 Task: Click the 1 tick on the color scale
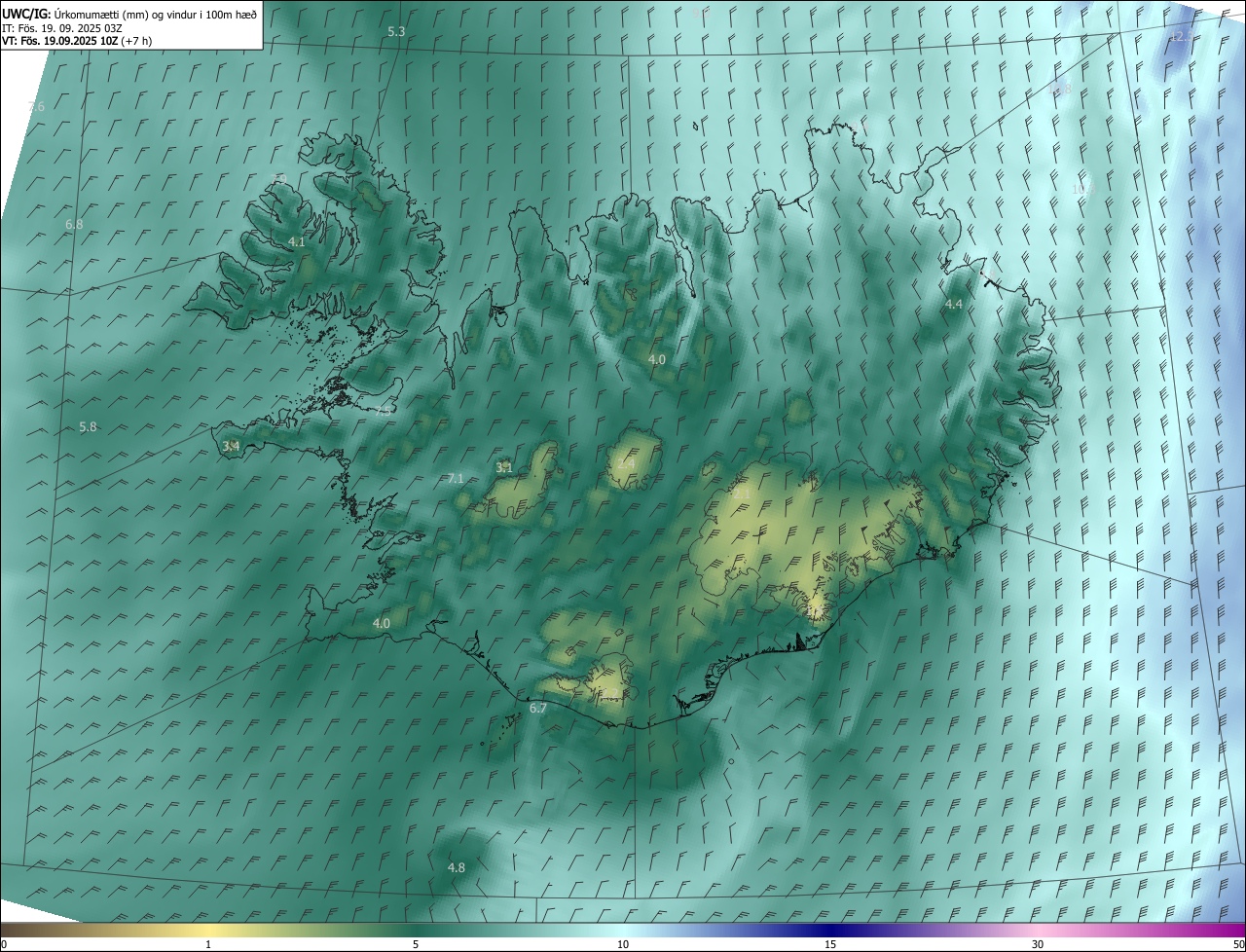pos(208,945)
